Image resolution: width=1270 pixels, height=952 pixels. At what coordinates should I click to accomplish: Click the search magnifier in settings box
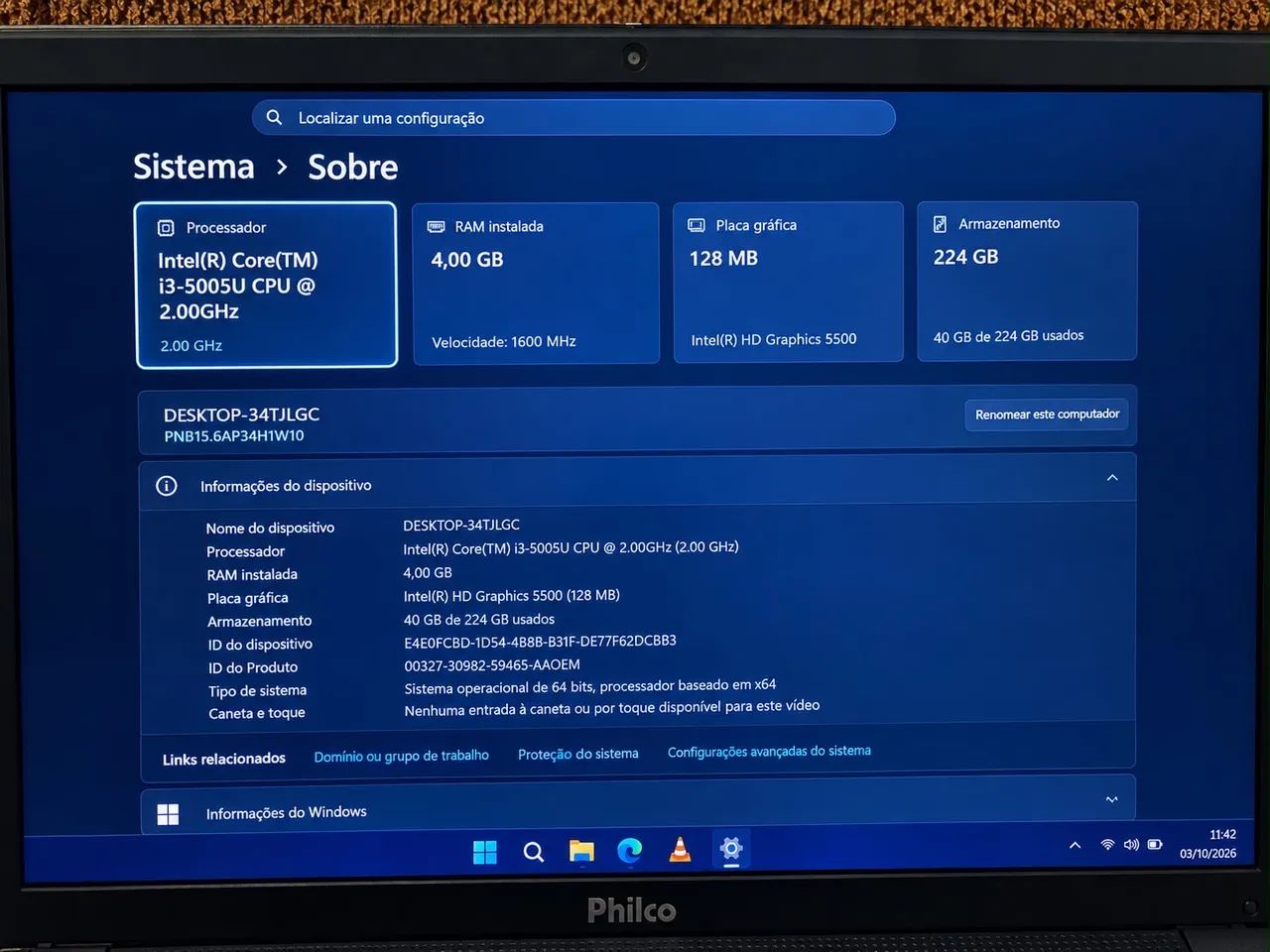tap(275, 117)
